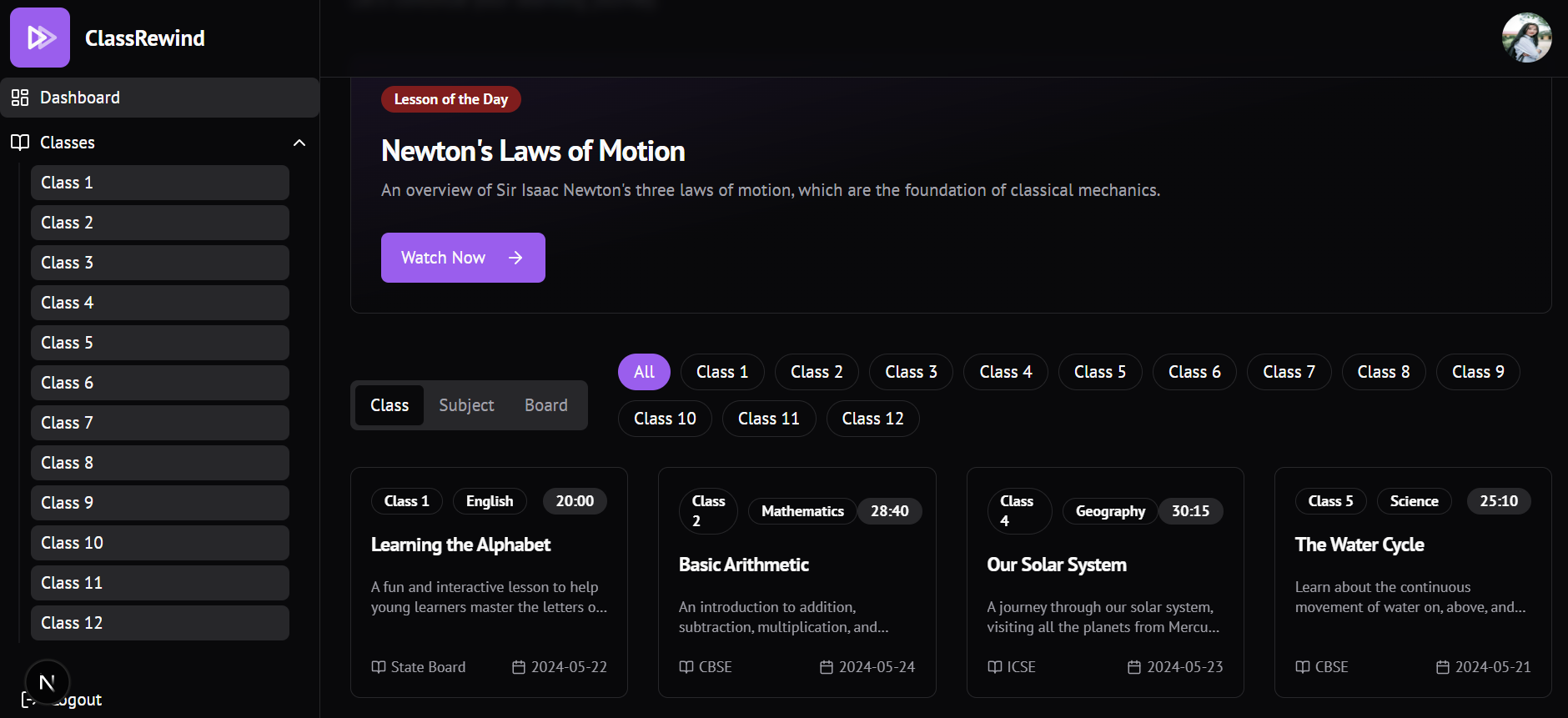Open the user profile avatar
The width and height of the screenshot is (1568, 718).
tap(1526, 38)
